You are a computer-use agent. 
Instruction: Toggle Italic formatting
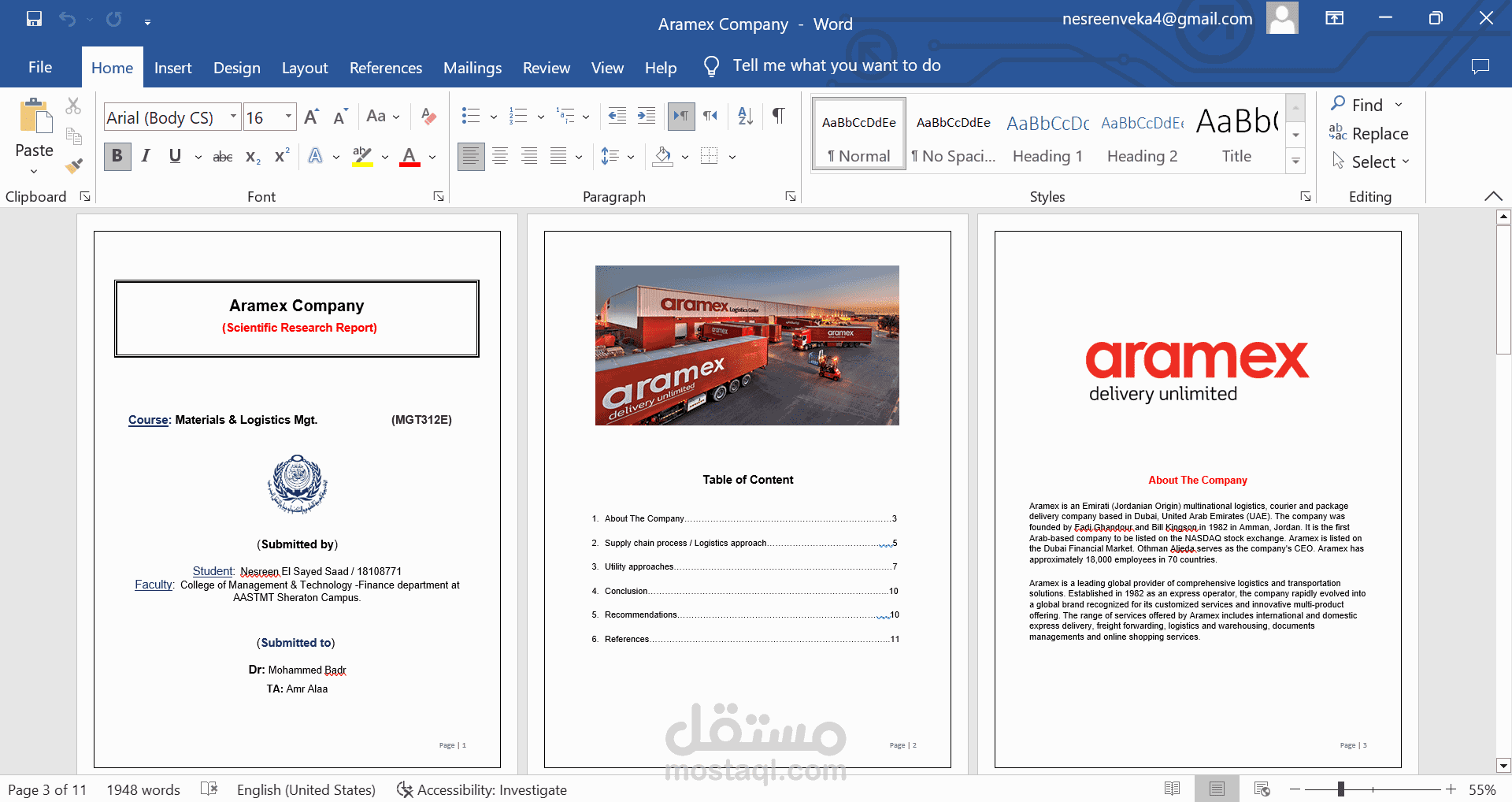[146, 156]
